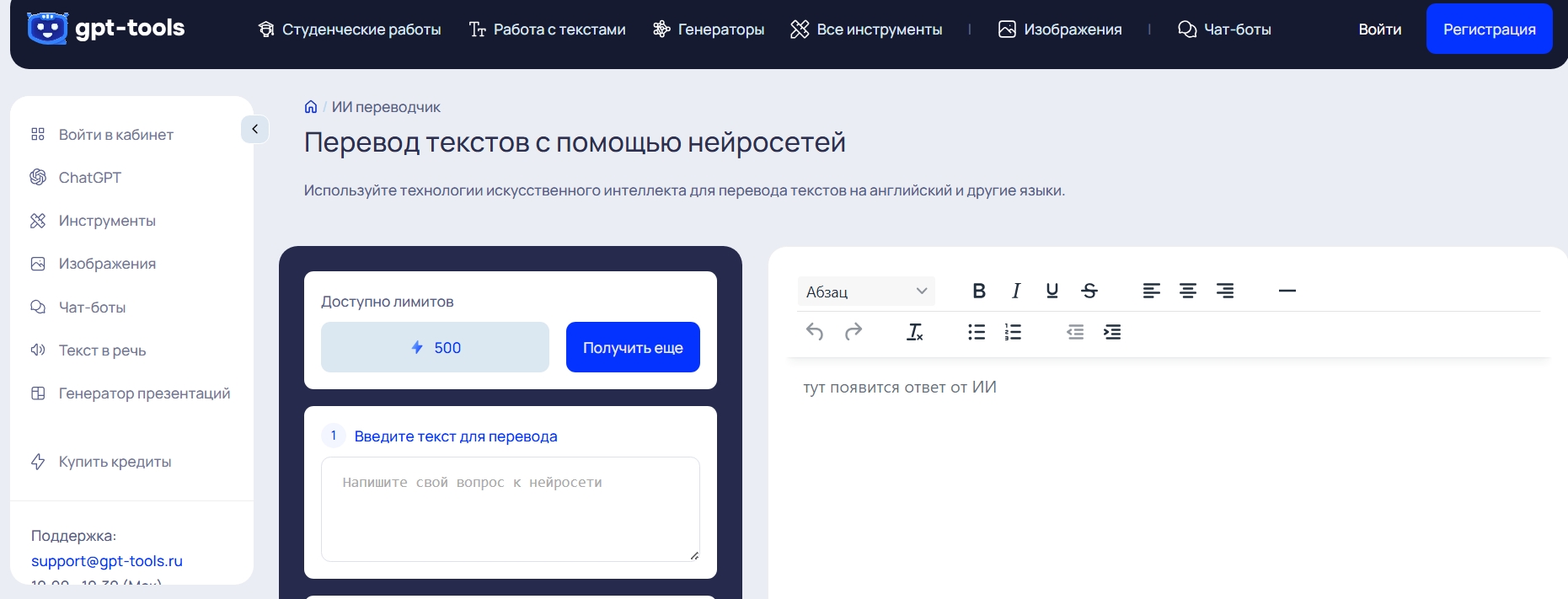Click the support@gpt-tools.ru email link
1568x599 pixels.
pyautogui.click(x=107, y=561)
